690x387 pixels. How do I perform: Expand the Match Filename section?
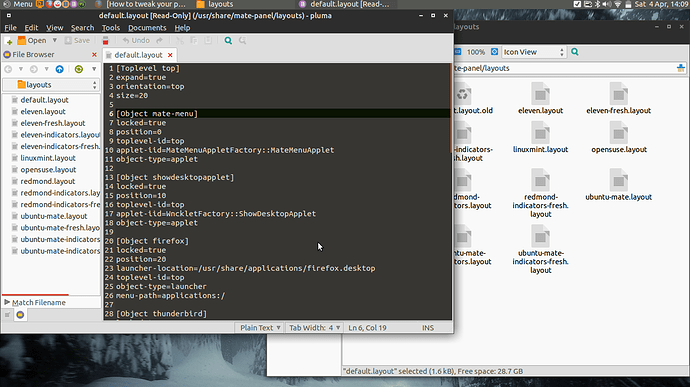coord(35,302)
